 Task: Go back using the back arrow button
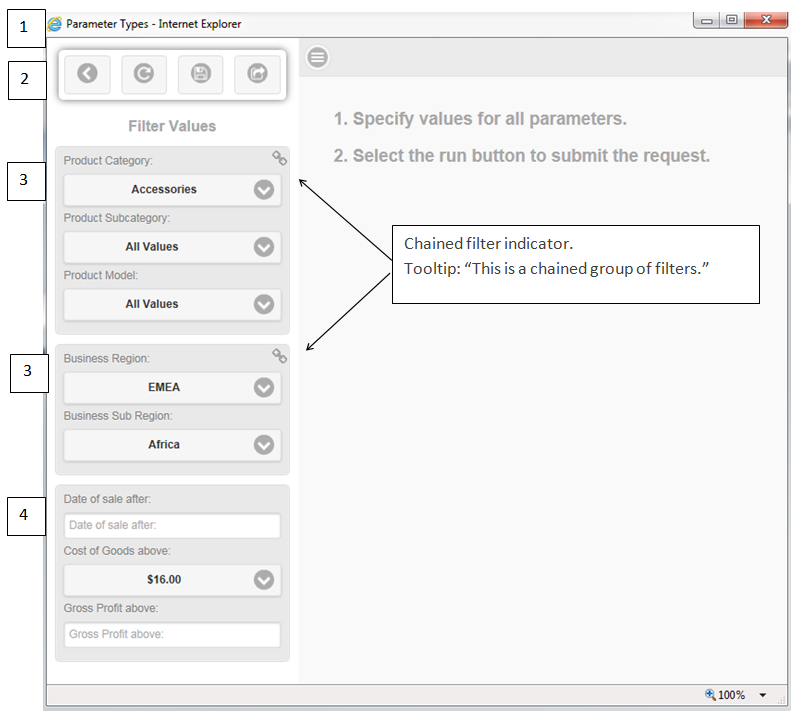(88, 74)
